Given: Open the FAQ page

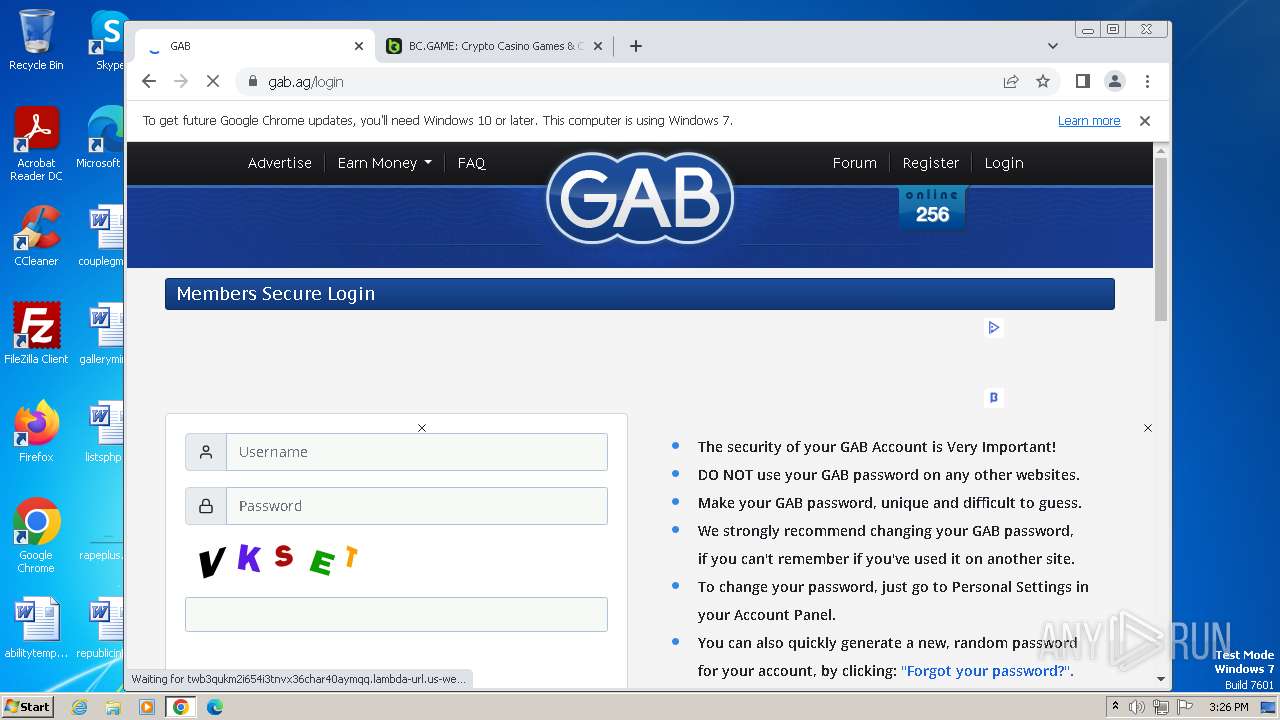Looking at the screenshot, I should (471, 163).
